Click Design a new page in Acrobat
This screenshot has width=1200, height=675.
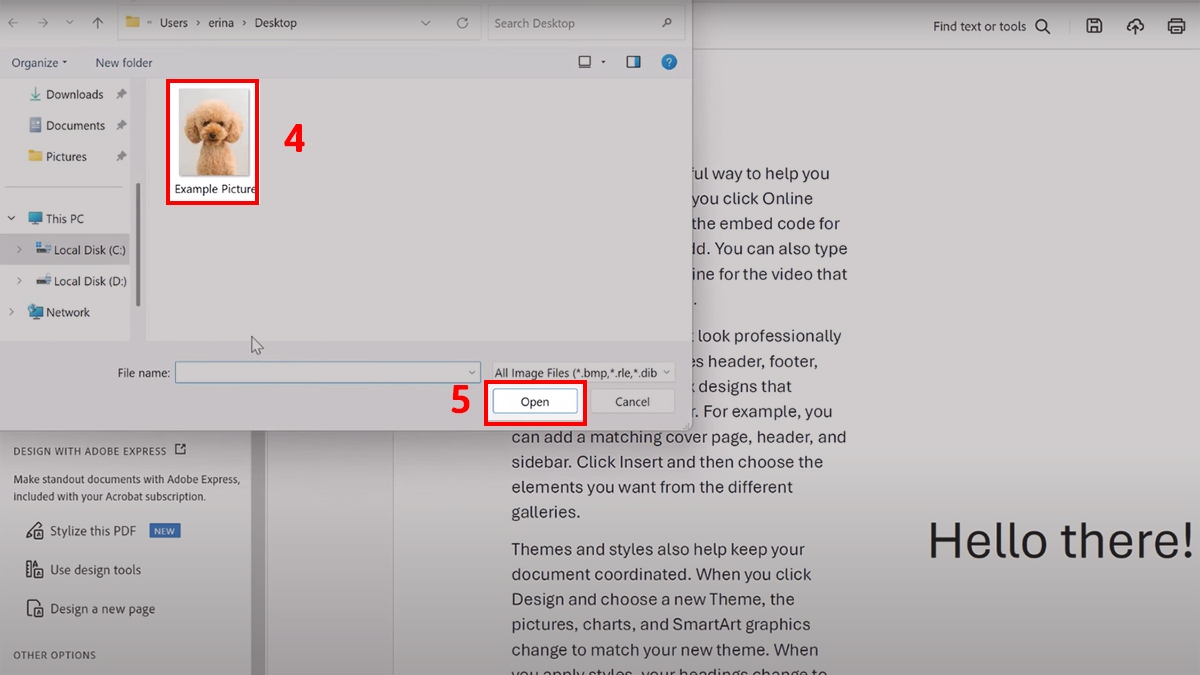point(90,609)
